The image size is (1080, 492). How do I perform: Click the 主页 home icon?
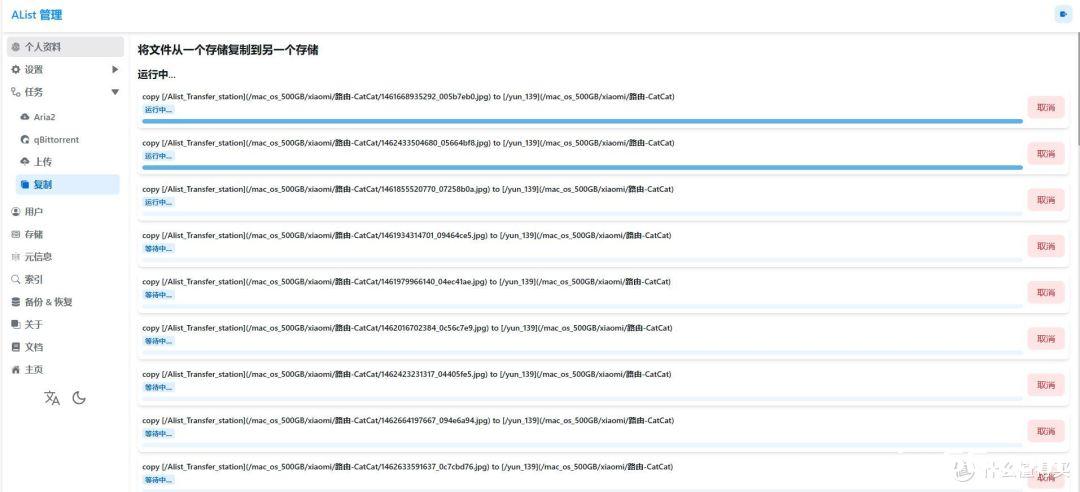(15, 370)
